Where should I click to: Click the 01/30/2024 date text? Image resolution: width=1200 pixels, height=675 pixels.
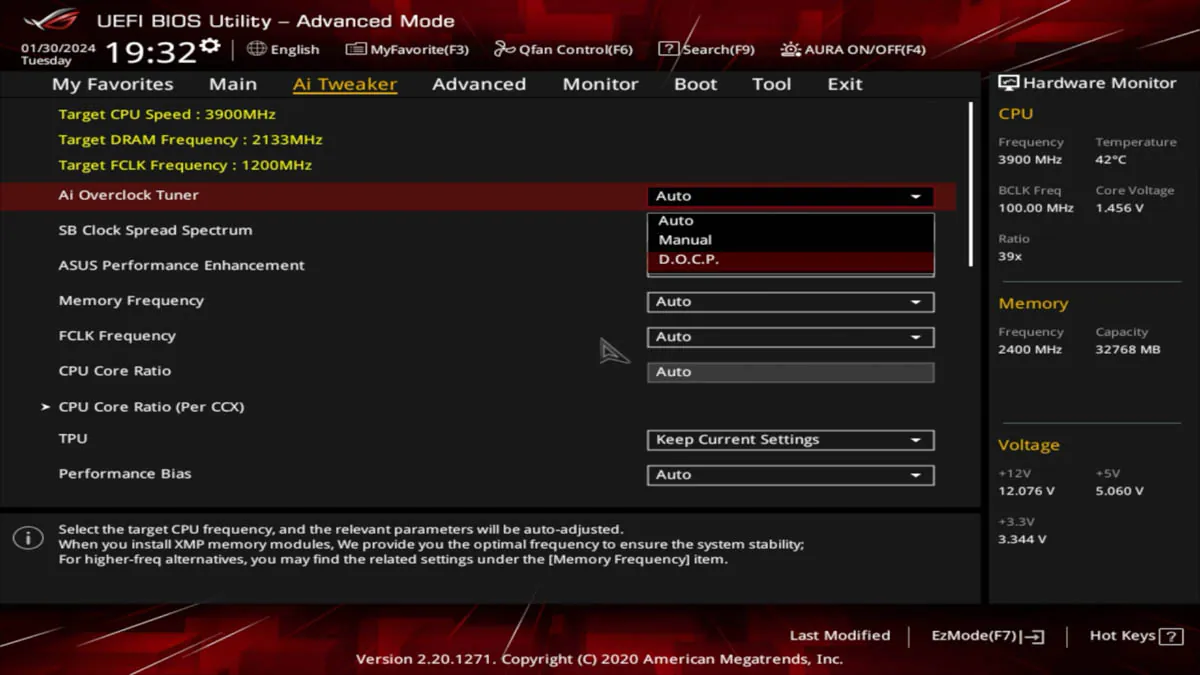coord(58,48)
